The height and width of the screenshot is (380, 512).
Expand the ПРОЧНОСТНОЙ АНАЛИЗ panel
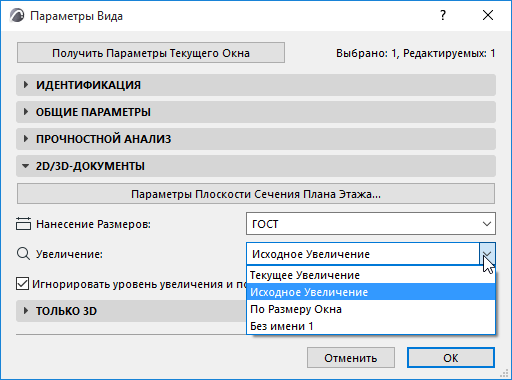[256, 139]
